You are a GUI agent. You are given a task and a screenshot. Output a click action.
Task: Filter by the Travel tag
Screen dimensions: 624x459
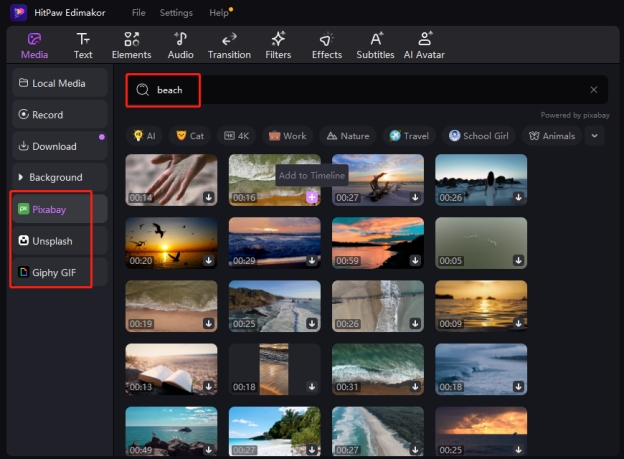point(409,136)
